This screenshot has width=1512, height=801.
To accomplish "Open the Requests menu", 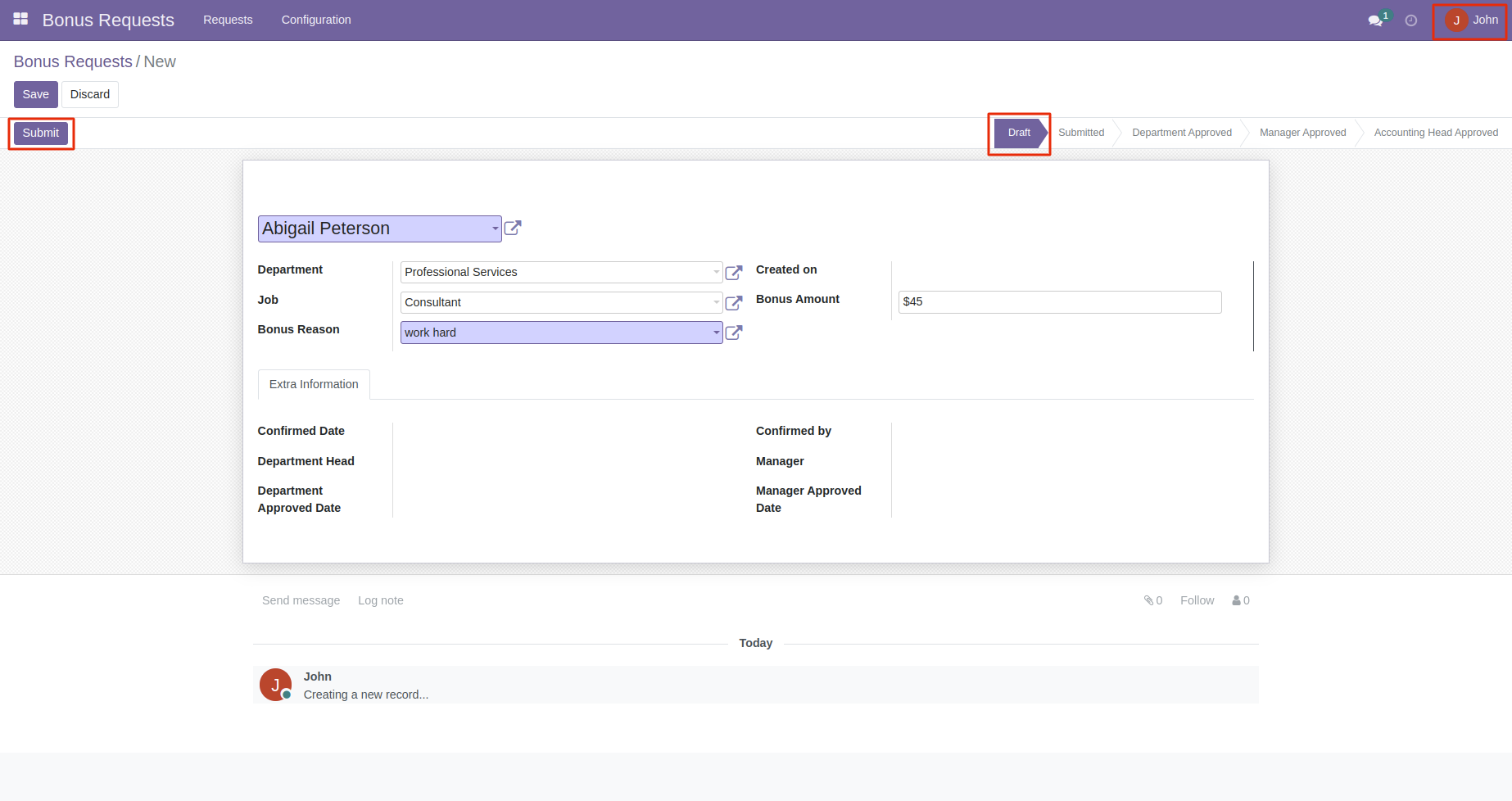I will point(228,20).
